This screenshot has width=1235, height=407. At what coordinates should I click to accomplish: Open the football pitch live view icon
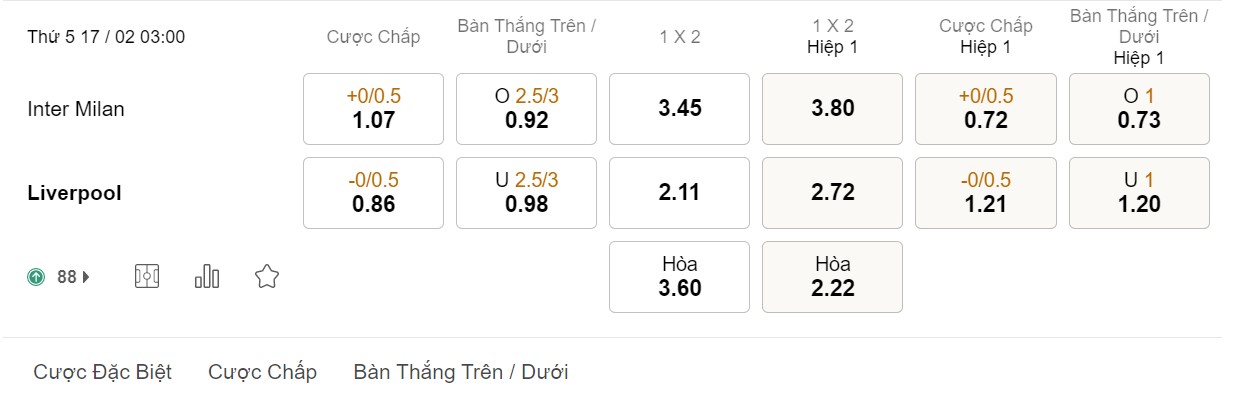pos(147,277)
